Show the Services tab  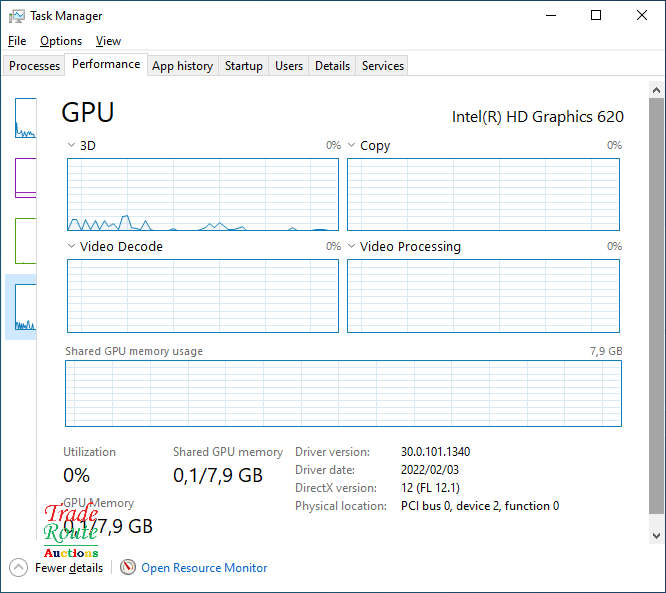point(383,66)
